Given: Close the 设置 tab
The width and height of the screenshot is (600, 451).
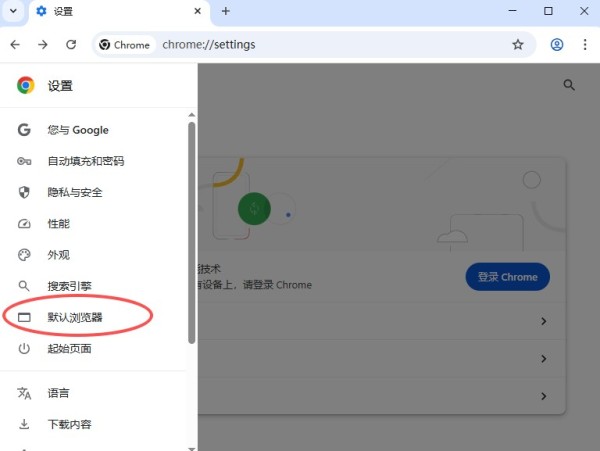Looking at the screenshot, I should pyautogui.click(x=197, y=11).
